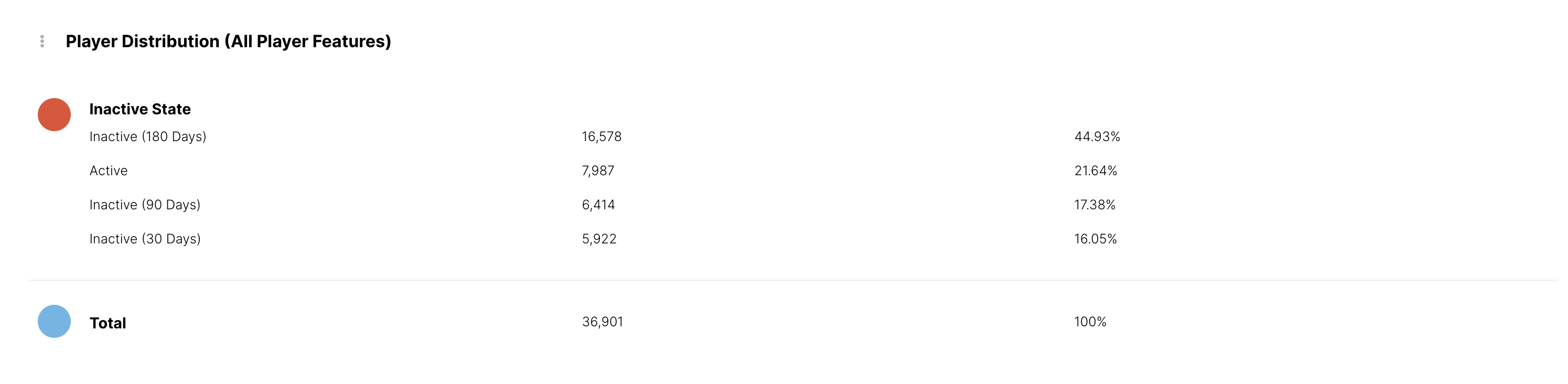Click the blue Total circle
The width and height of the screenshot is (1568, 384).
point(54,322)
